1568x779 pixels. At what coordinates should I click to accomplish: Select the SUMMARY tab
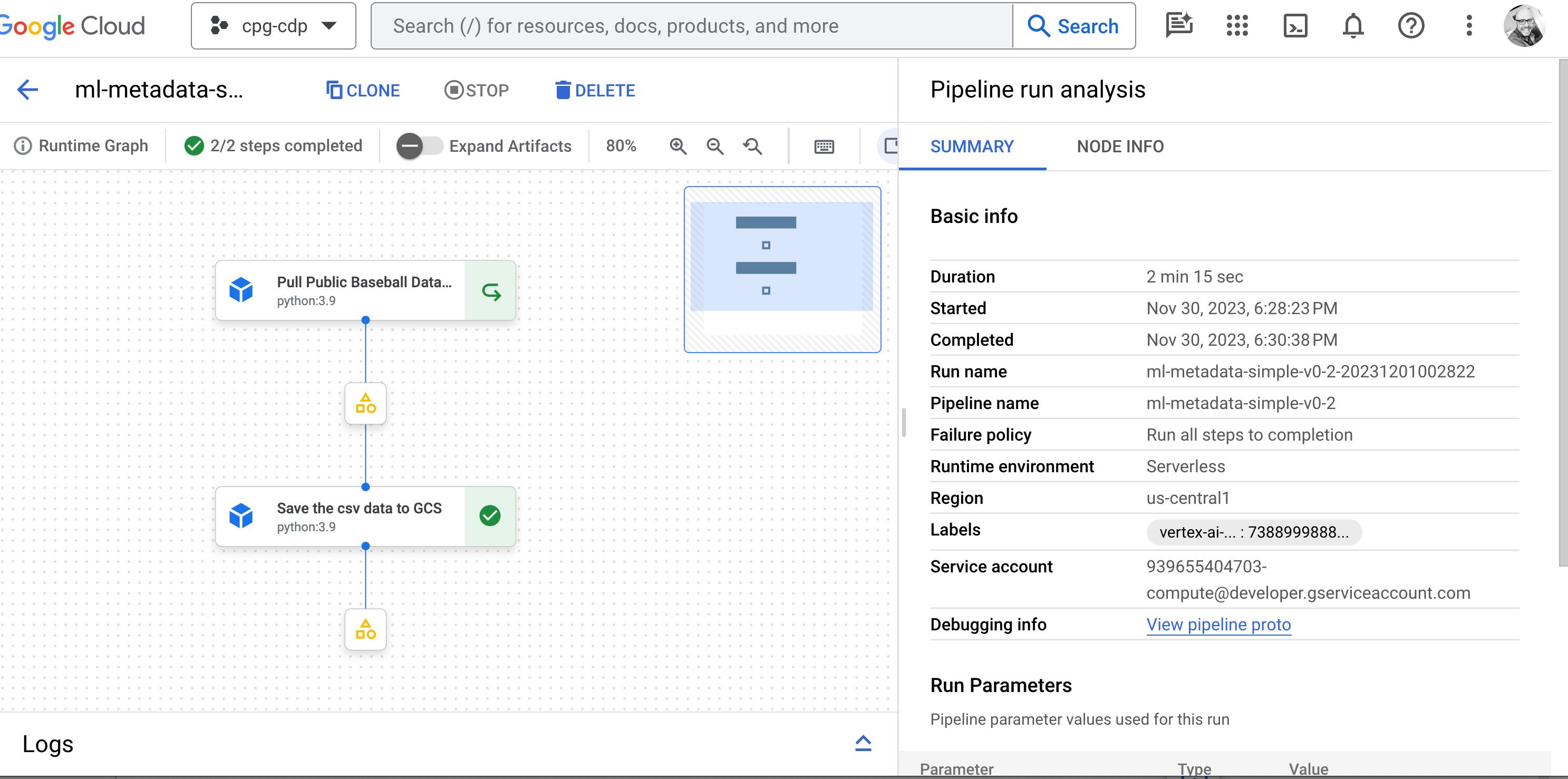tap(972, 147)
